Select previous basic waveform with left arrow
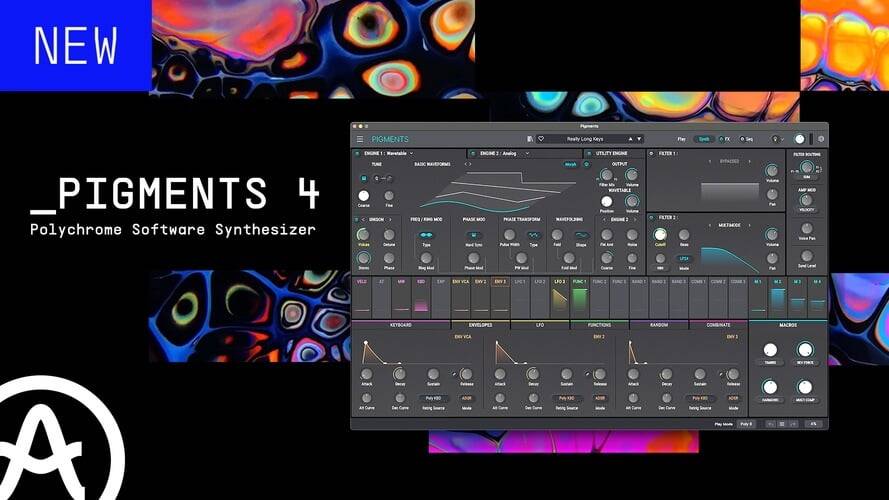This screenshot has height=500, width=889. 466,164
